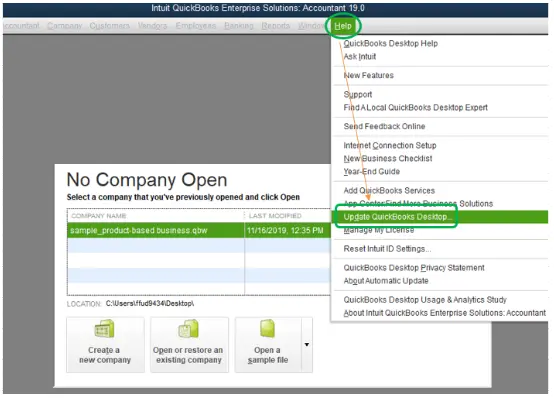Screen dimensions: 554x398
Task: Open the Company menu
Action: click(64, 26)
